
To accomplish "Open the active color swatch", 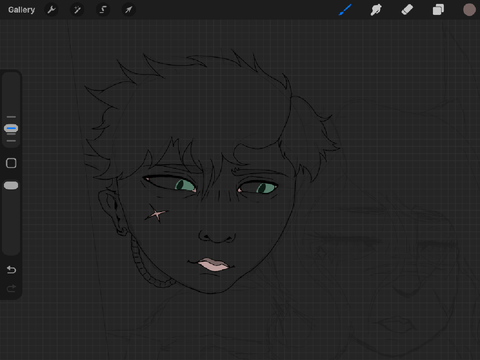I will pos(469,10).
